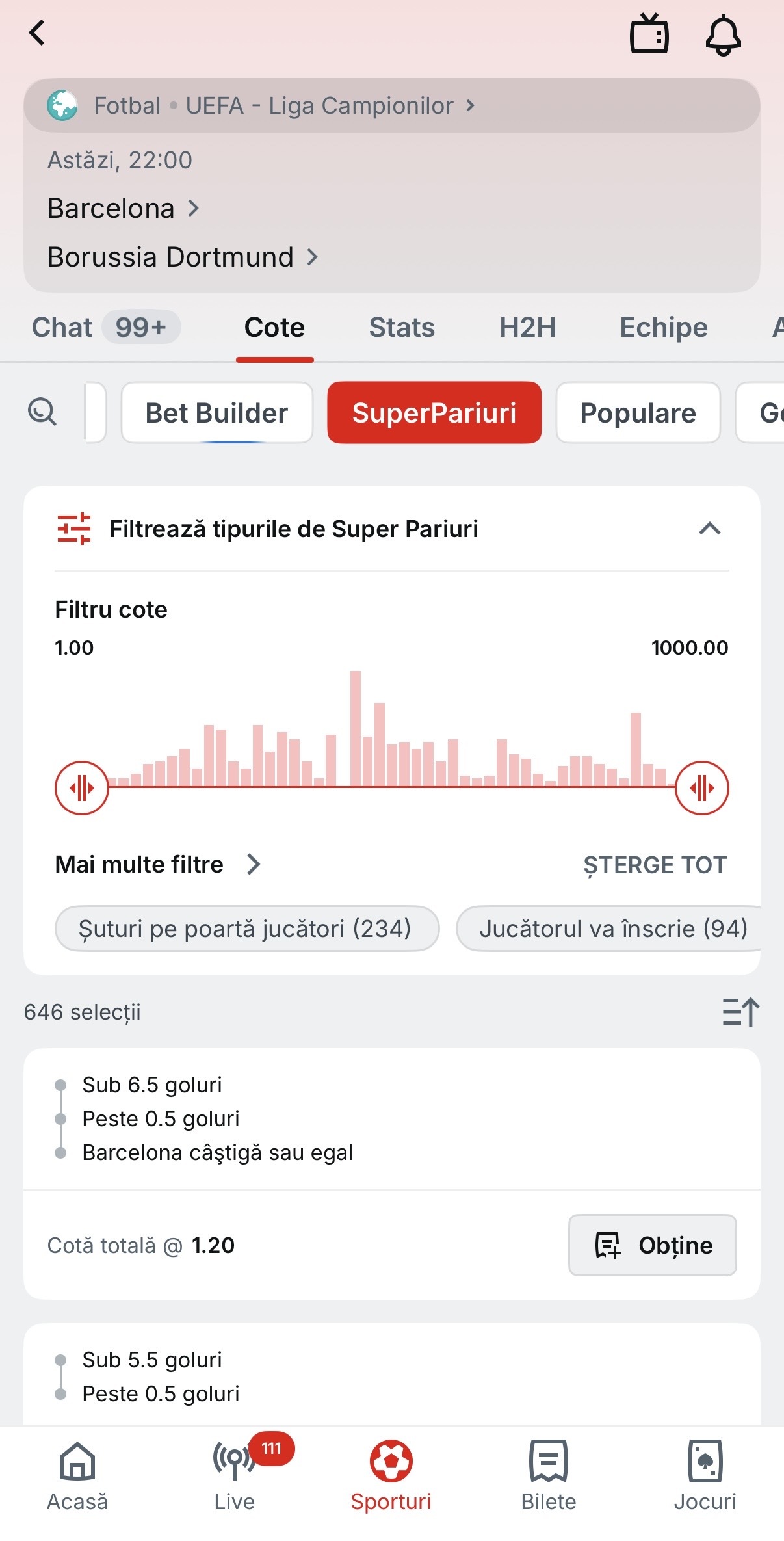Click the minimum odds slider handle
This screenshot has height=1541, width=784.
82,788
